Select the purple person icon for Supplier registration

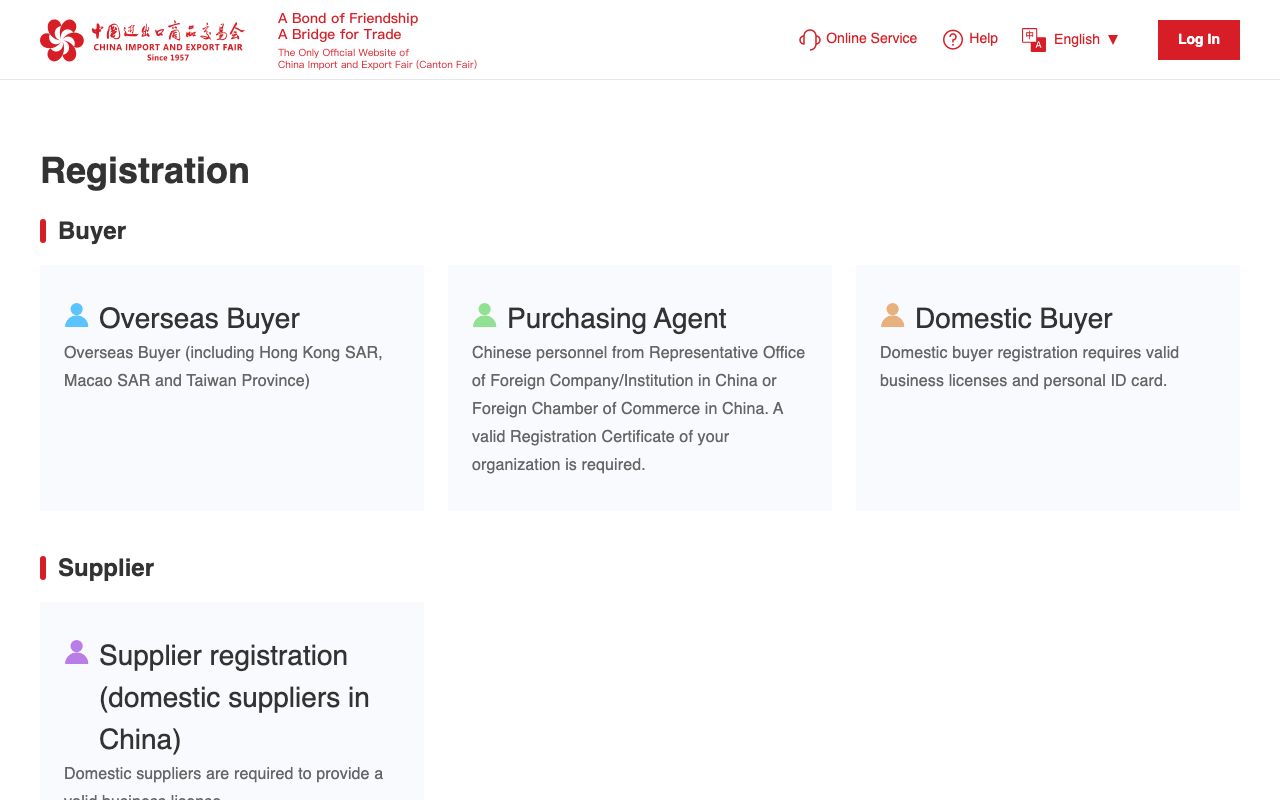pos(76,652)
